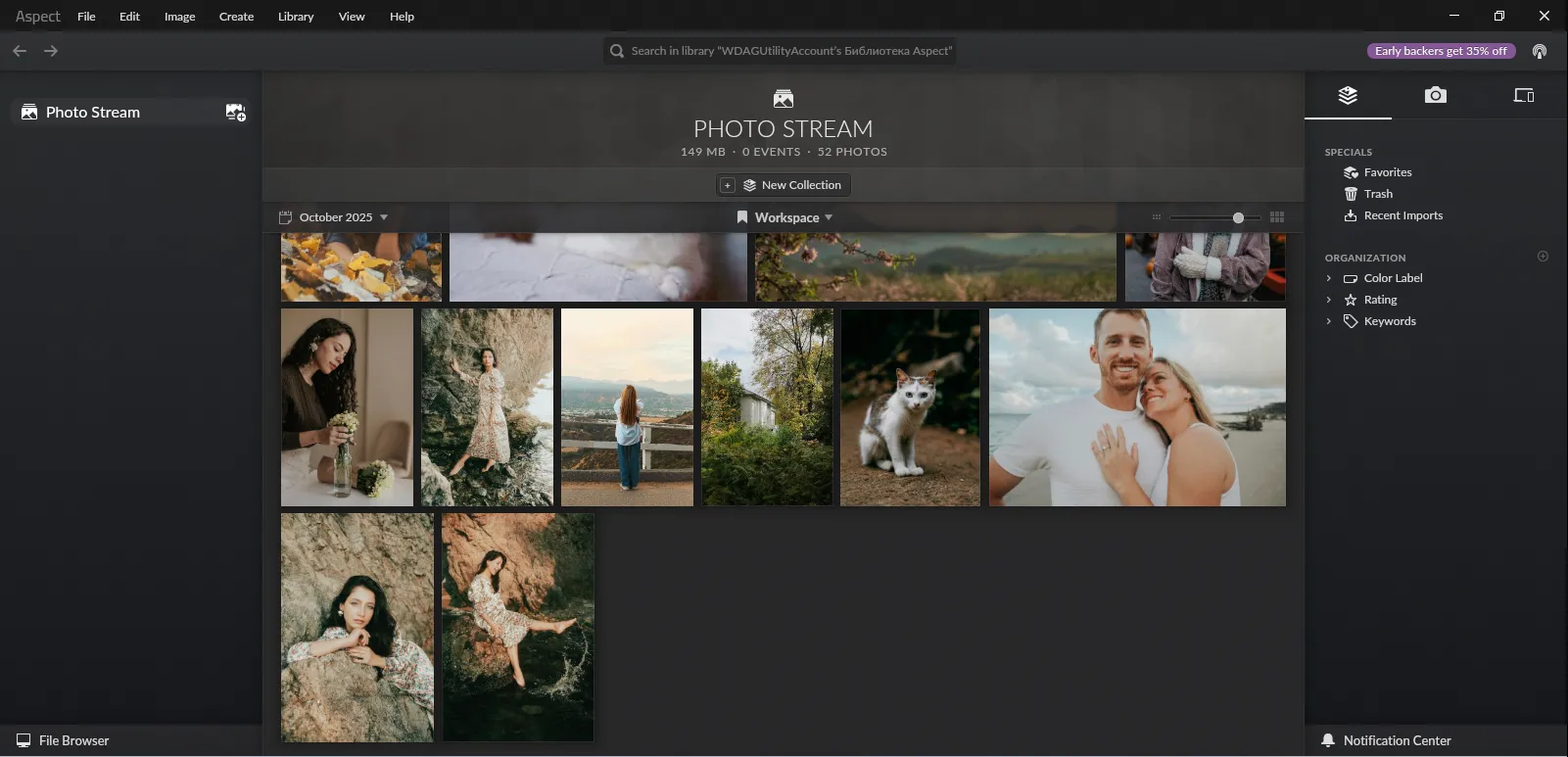
Task: Click the navigate forward arrow
Action: [51, 51]
